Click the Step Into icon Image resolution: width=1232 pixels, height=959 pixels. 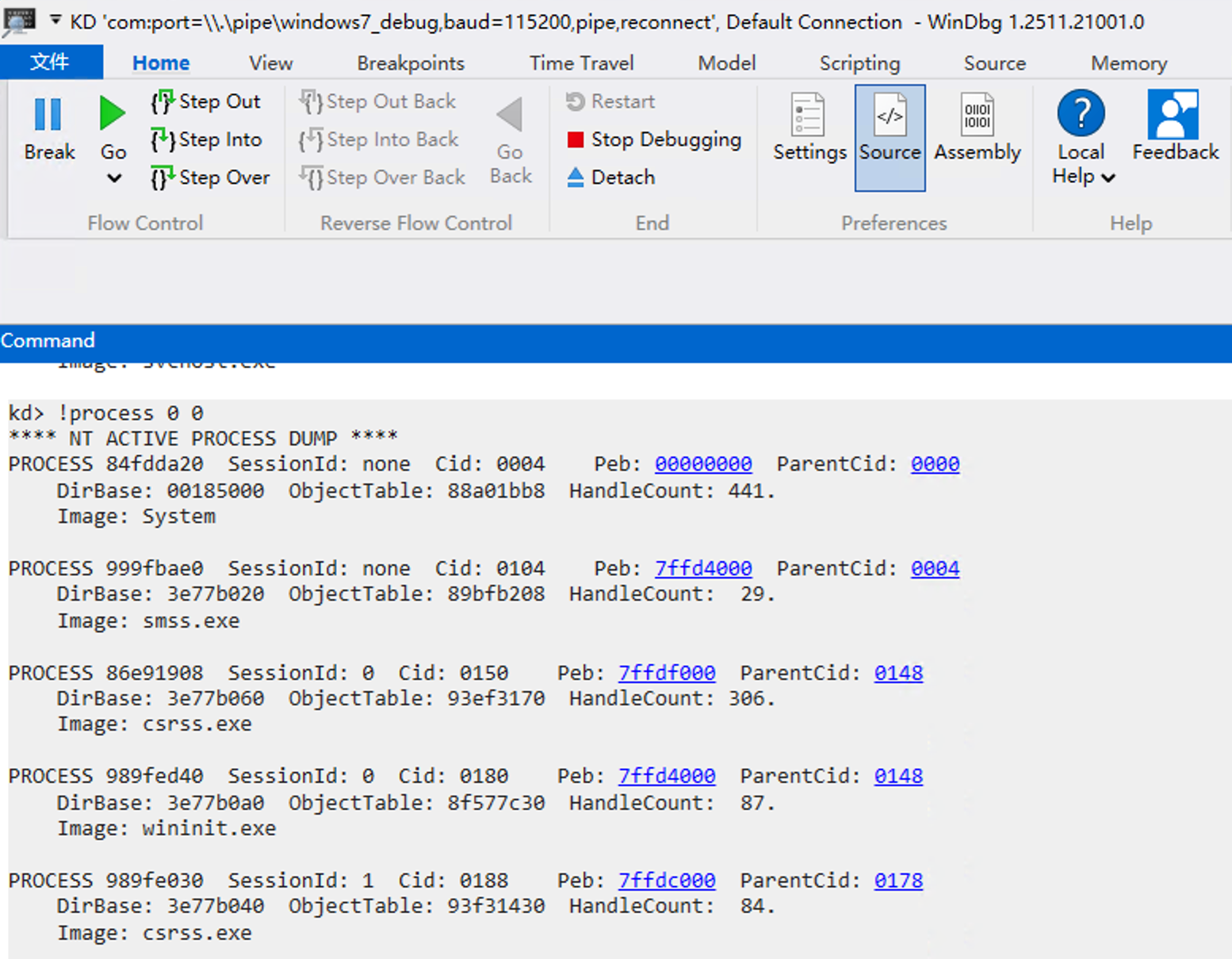pos(163,139)
